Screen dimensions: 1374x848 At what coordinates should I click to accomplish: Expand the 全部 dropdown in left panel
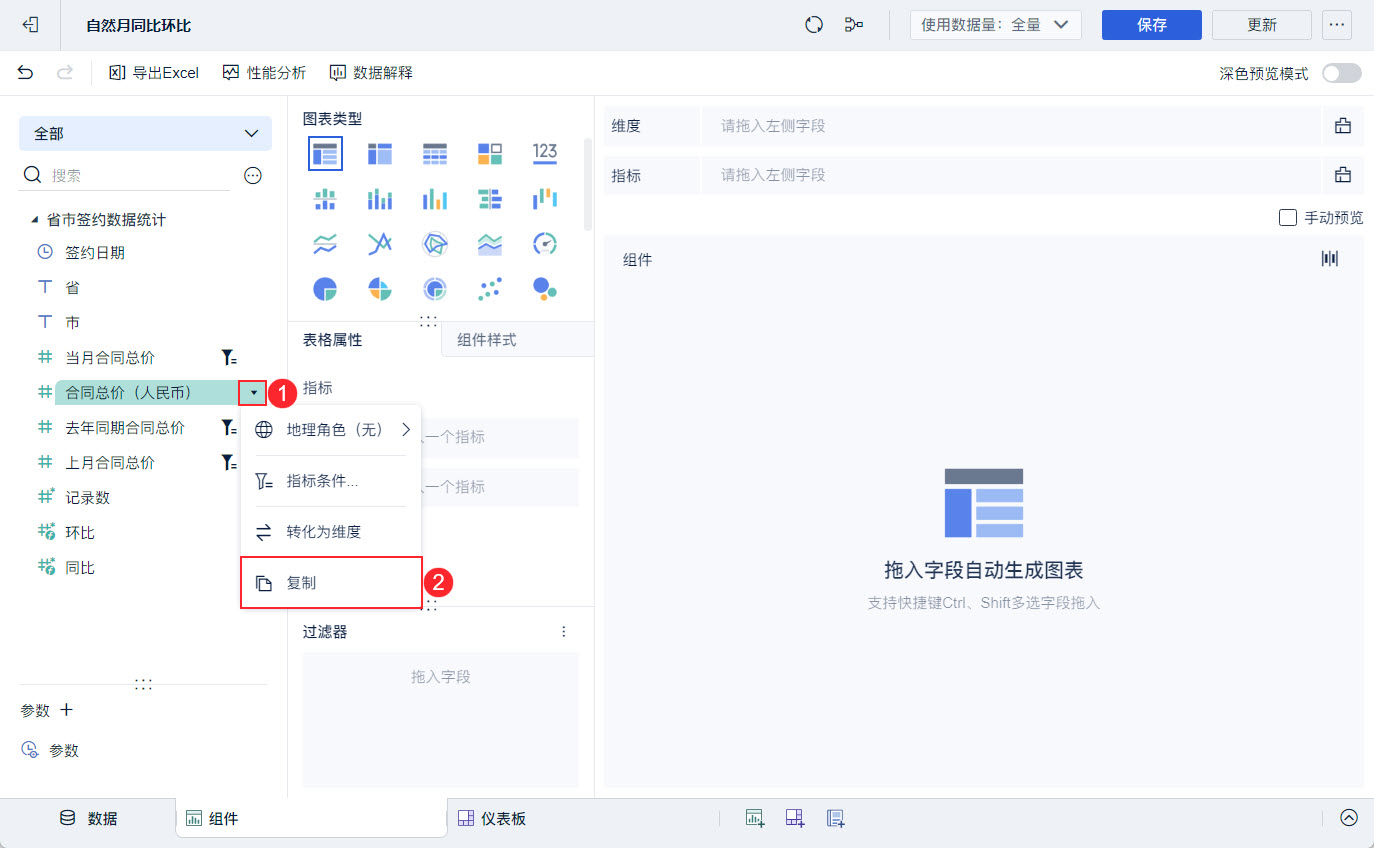click(x=145, y=133)
